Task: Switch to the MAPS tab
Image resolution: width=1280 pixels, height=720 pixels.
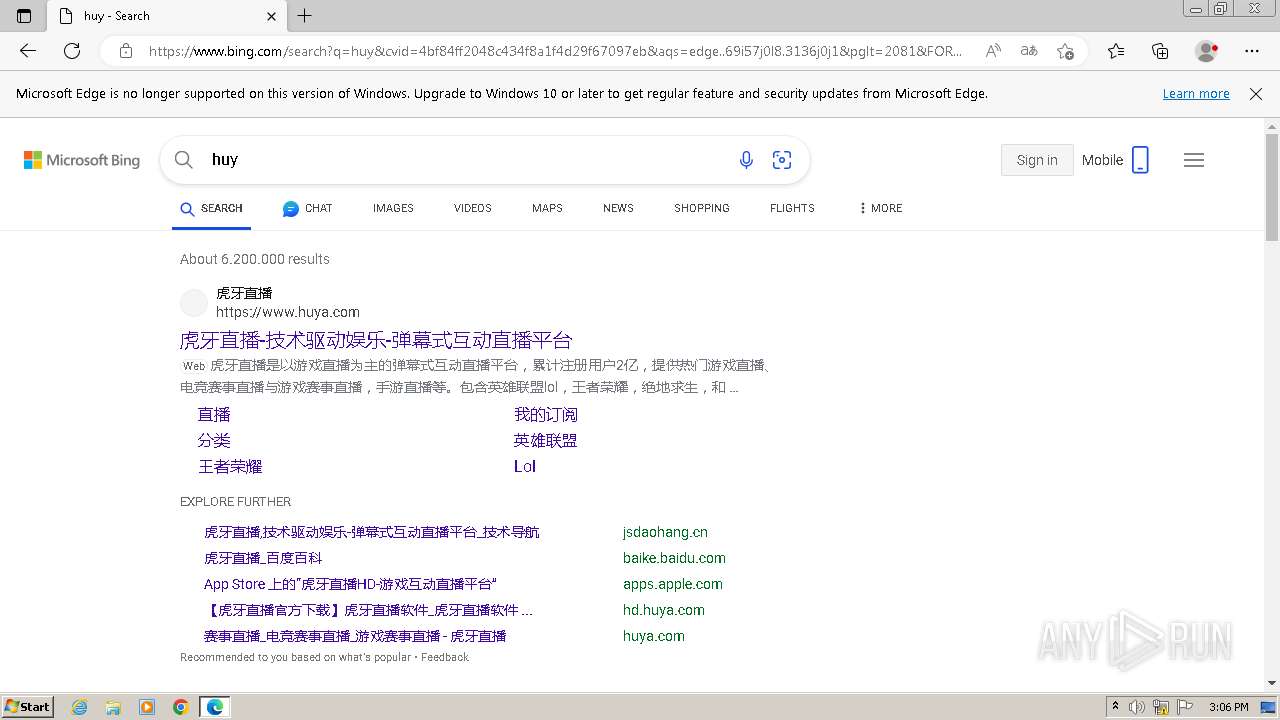Action: pyautogui.click(x=547, y=208)
